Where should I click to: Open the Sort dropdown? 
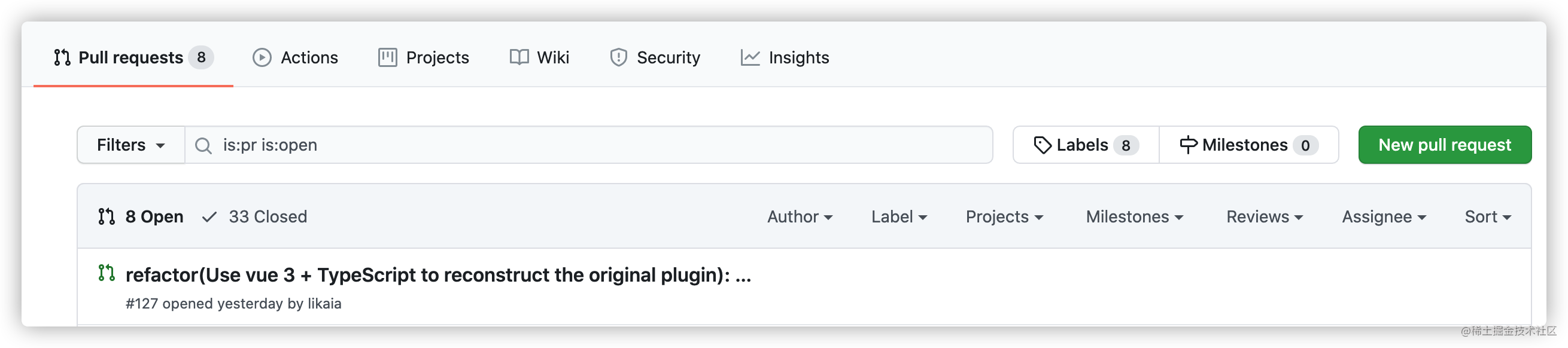click(x=1488, y=216)
